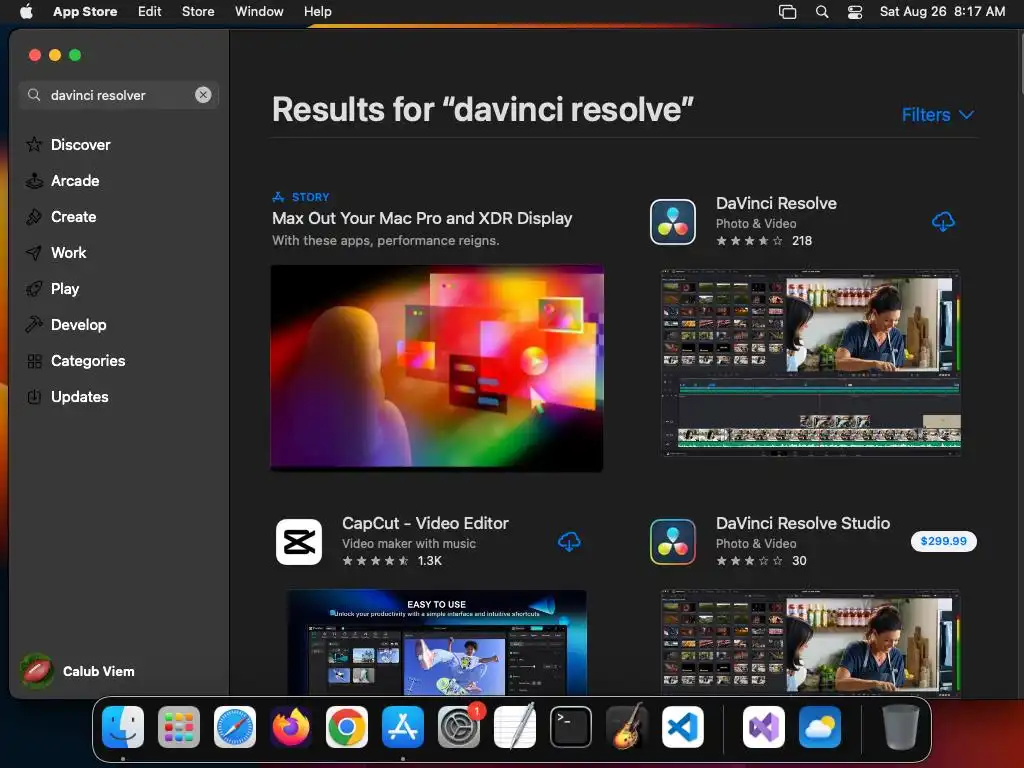Open Launchpad from the Dock
This screenshot has width=1024, height=768.
pyautogui.click(x=179, y=727)
